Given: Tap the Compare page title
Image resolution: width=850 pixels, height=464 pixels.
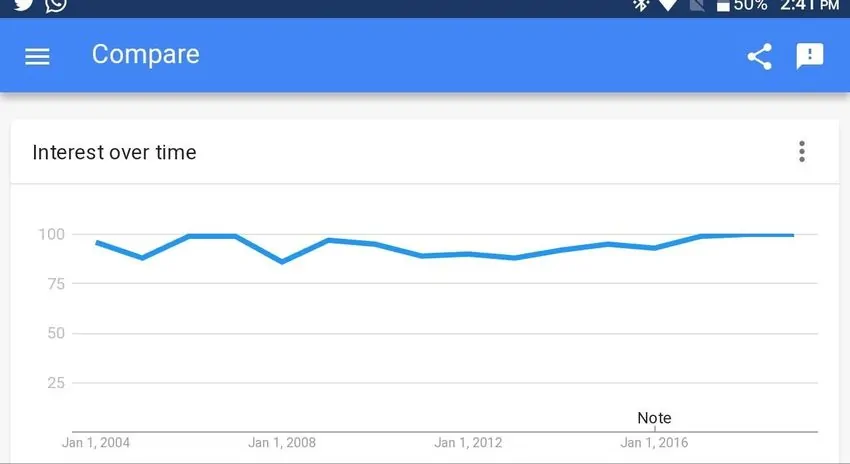Looking at the screenshot, I should pyautogui.click(x=146, y=55).
